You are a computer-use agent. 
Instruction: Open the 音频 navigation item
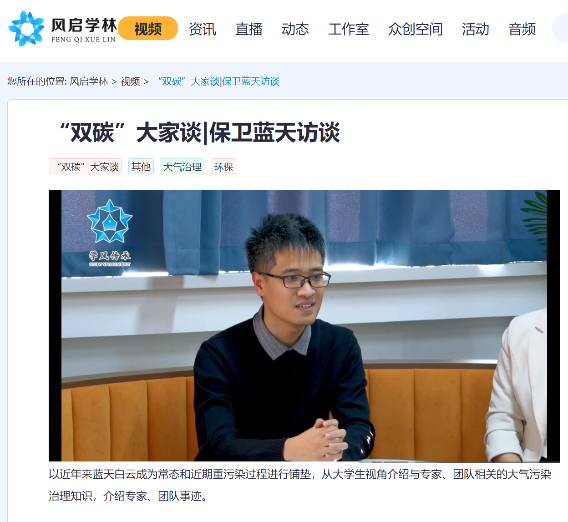pos(522,29)
